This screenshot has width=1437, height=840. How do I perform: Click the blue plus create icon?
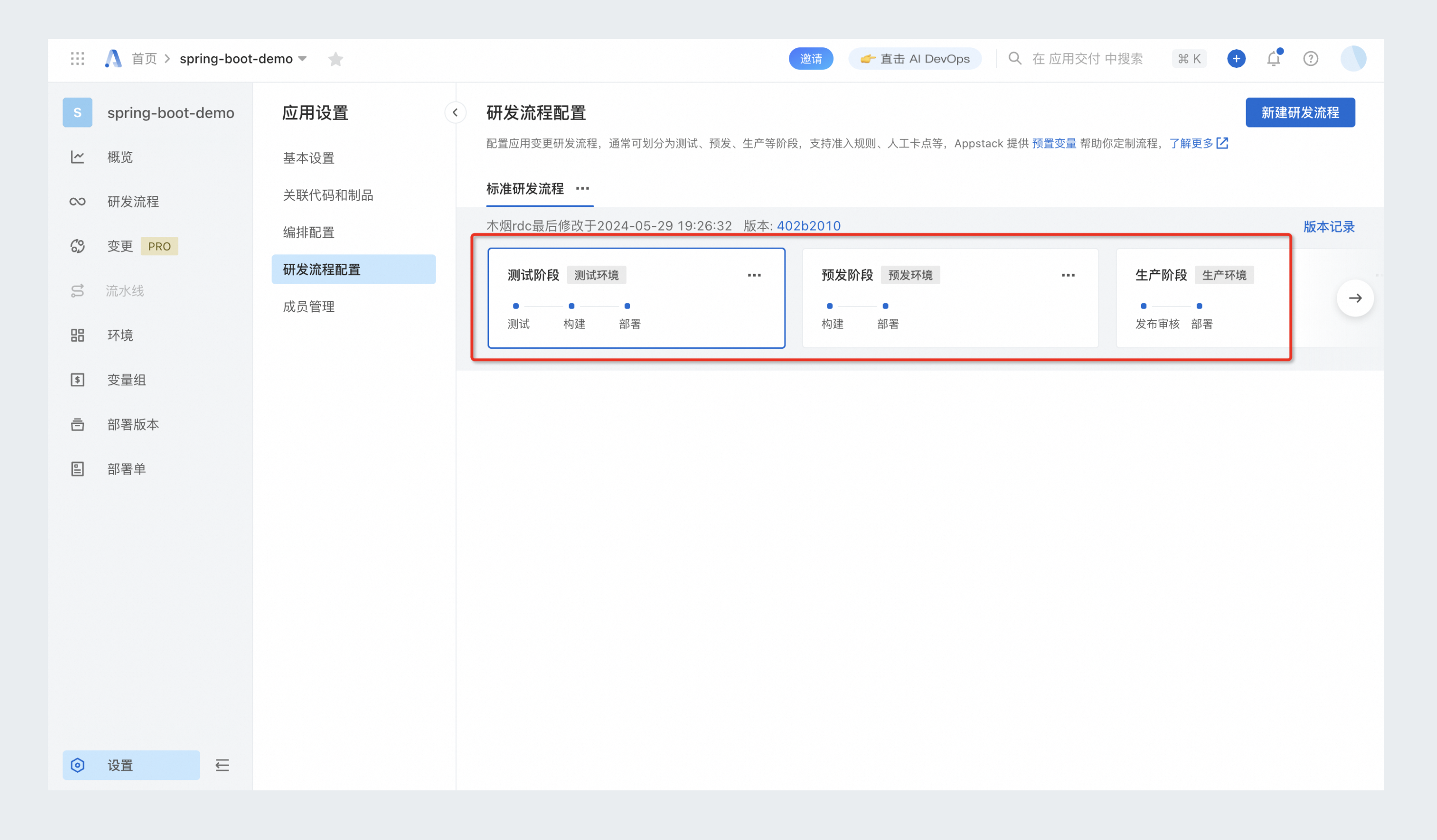(1236, 59)
